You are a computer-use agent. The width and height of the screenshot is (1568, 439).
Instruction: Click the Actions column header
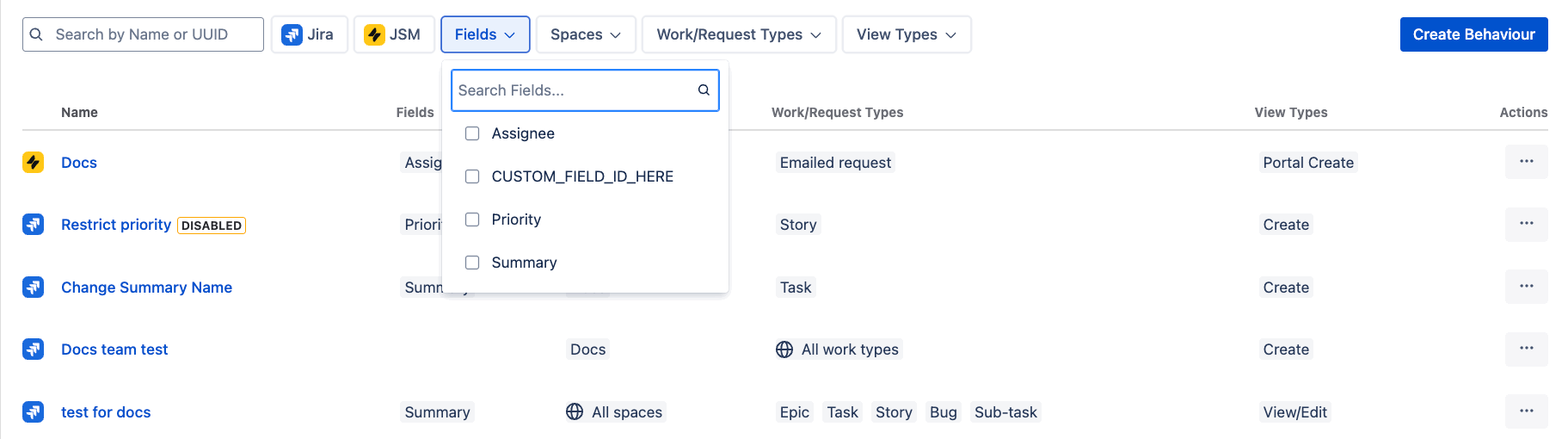[1523, 113]
